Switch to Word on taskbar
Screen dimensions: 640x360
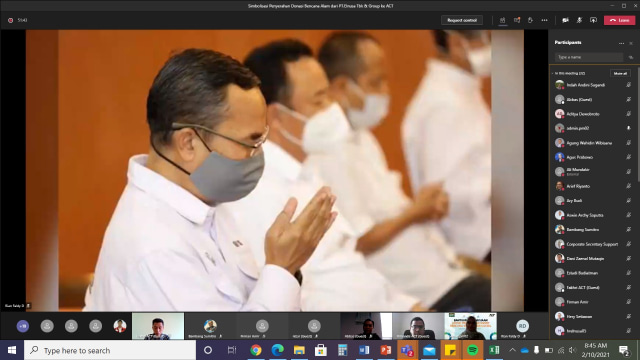tap(364, 350)
